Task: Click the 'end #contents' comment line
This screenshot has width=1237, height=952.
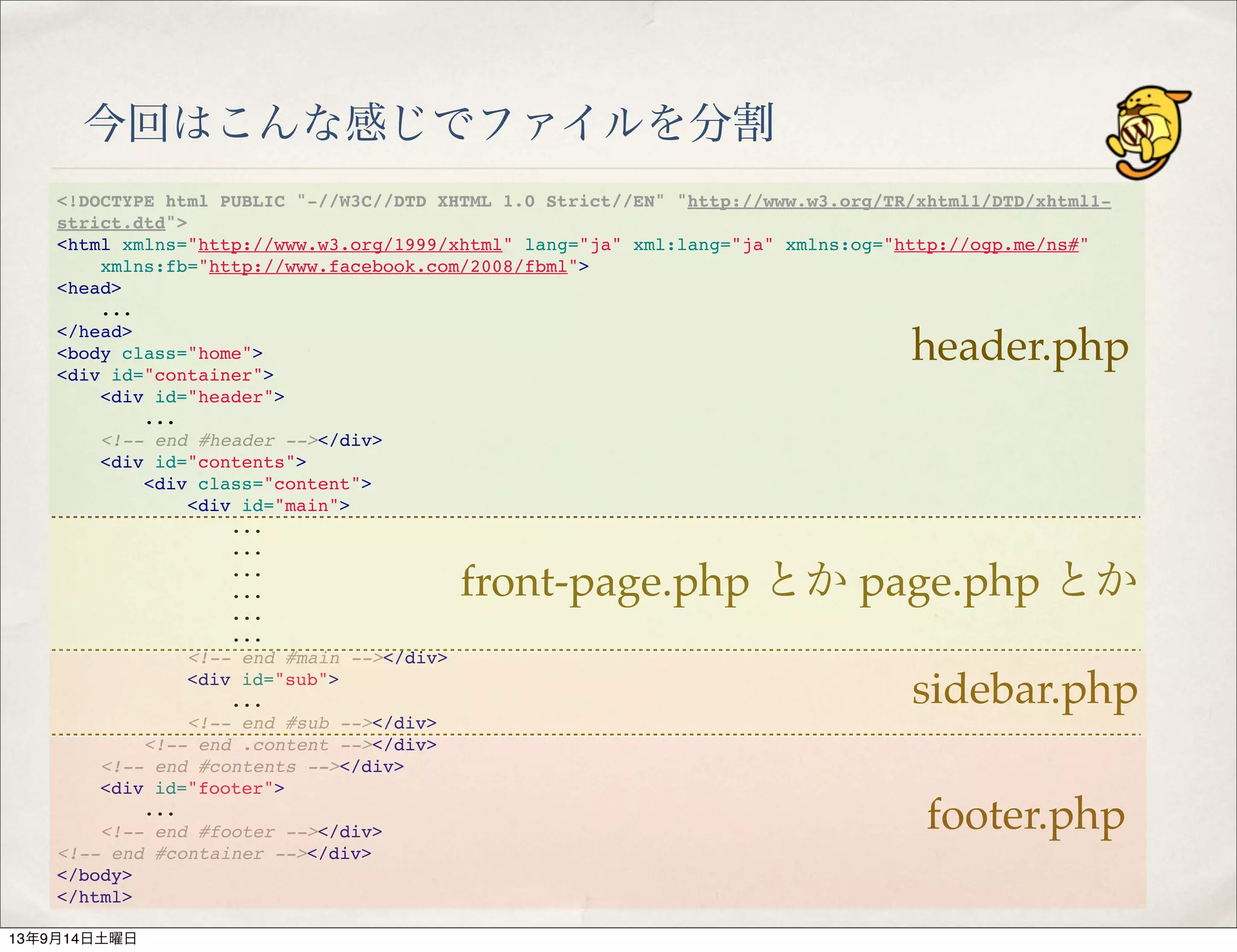Action: coord(252,767)
